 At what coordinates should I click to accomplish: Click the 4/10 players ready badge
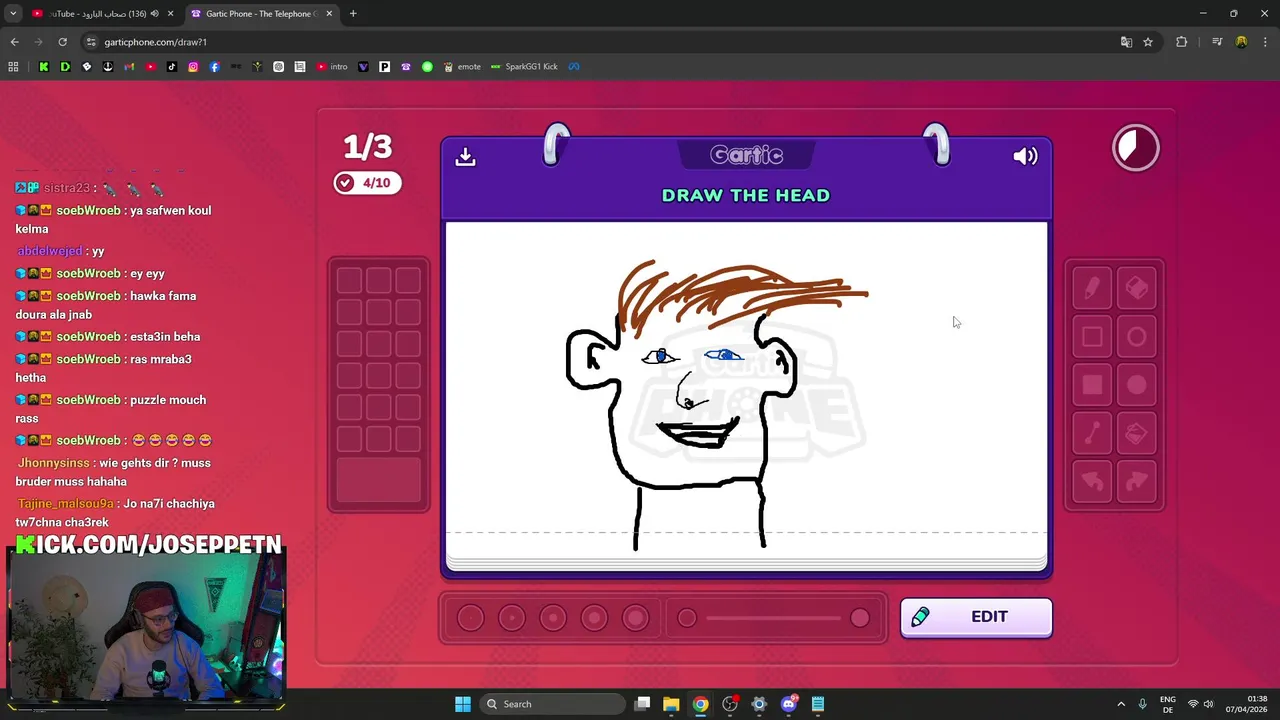tap(367, 183)
